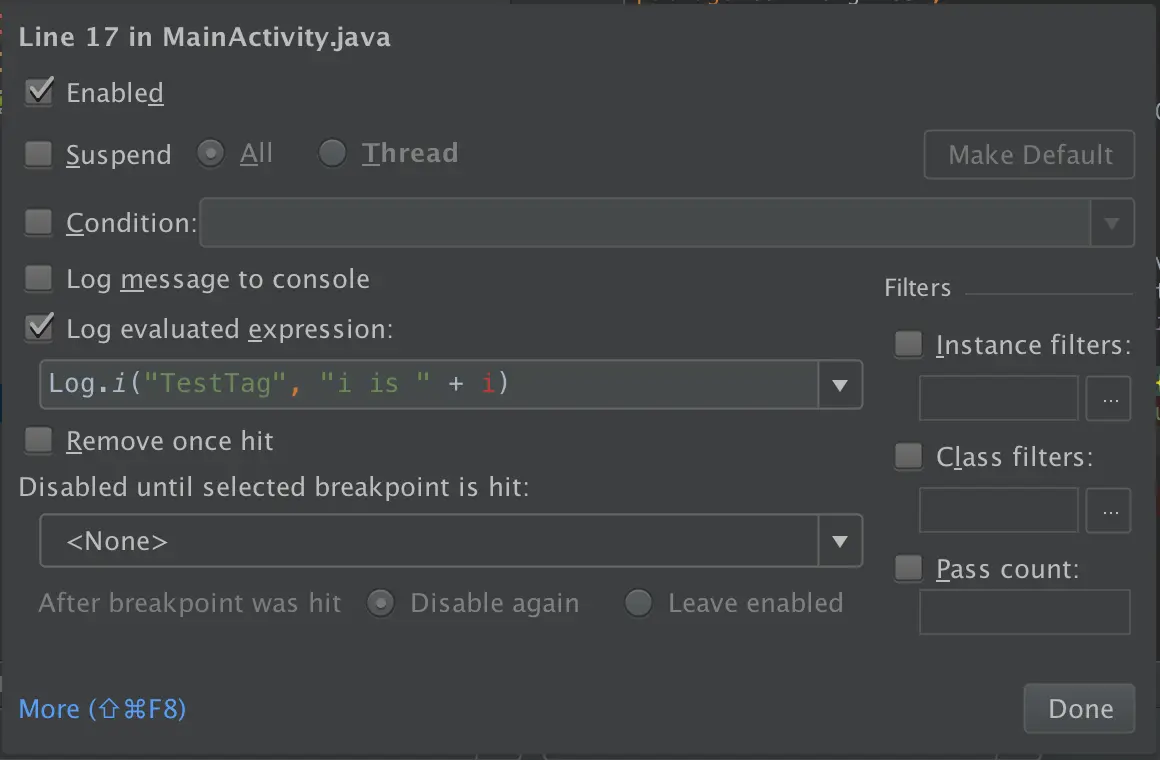Select the Thread radio button
Image resolution: width=1160 pixels, height=760 pixels.
tap(332, 154)
